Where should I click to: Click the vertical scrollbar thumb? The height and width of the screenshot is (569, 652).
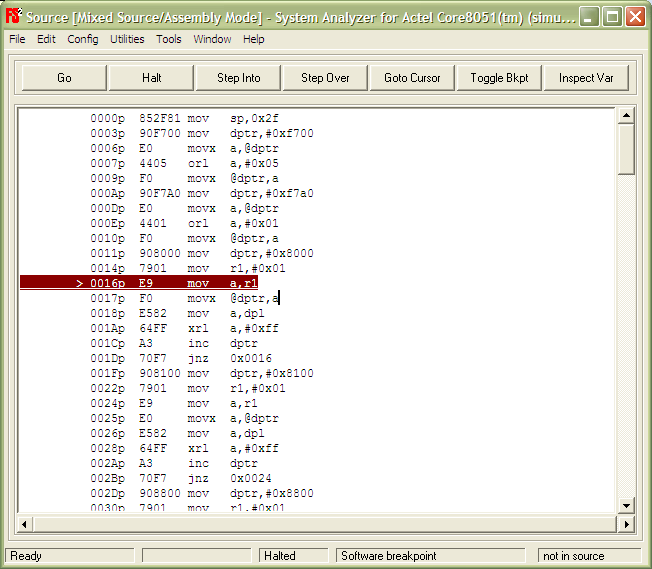(626, 149)
